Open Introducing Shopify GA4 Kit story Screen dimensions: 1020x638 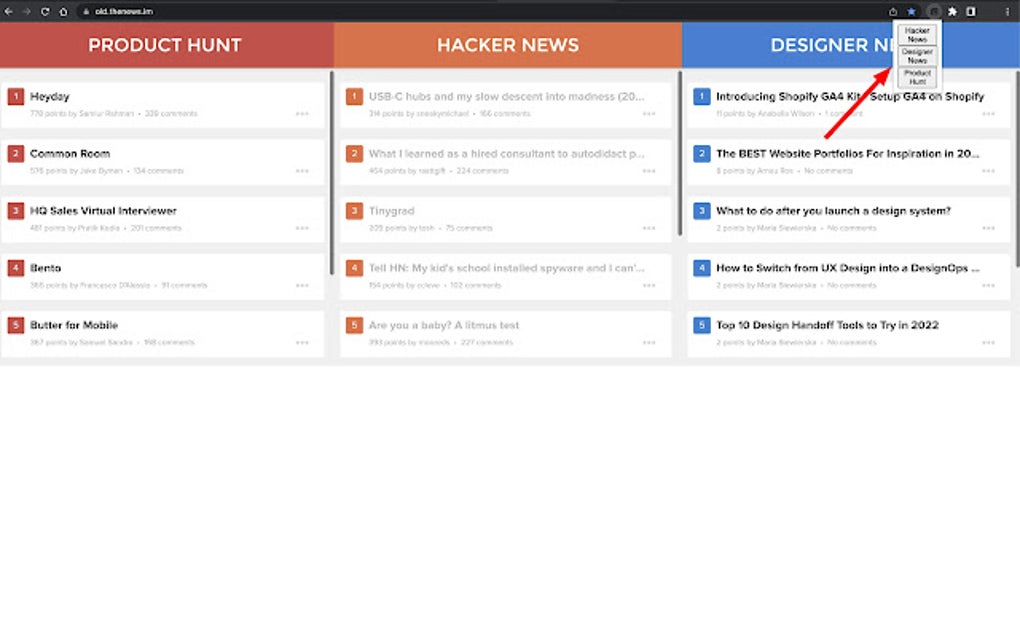point(850,96)
